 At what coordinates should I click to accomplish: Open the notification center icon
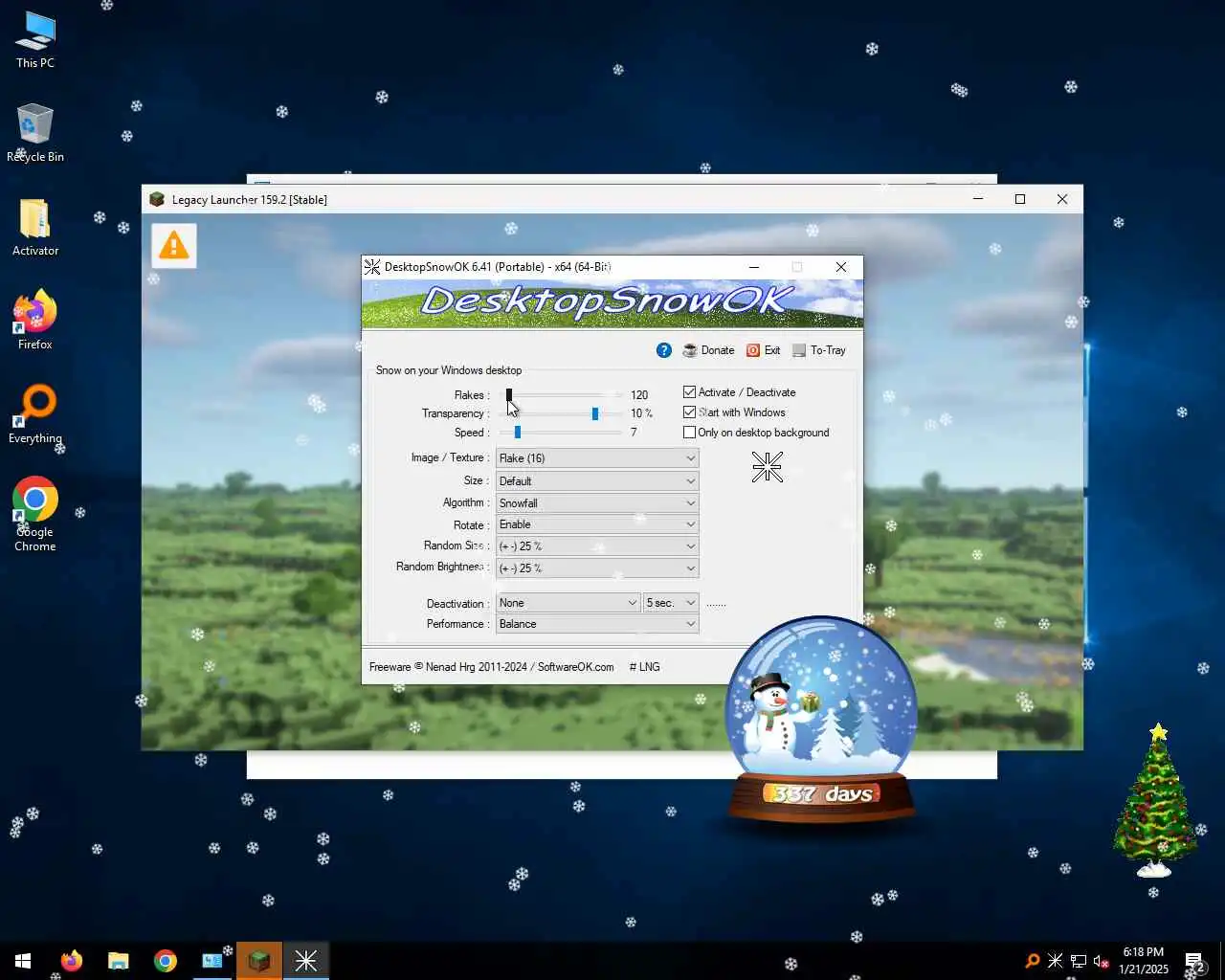tap(1194, 962)
